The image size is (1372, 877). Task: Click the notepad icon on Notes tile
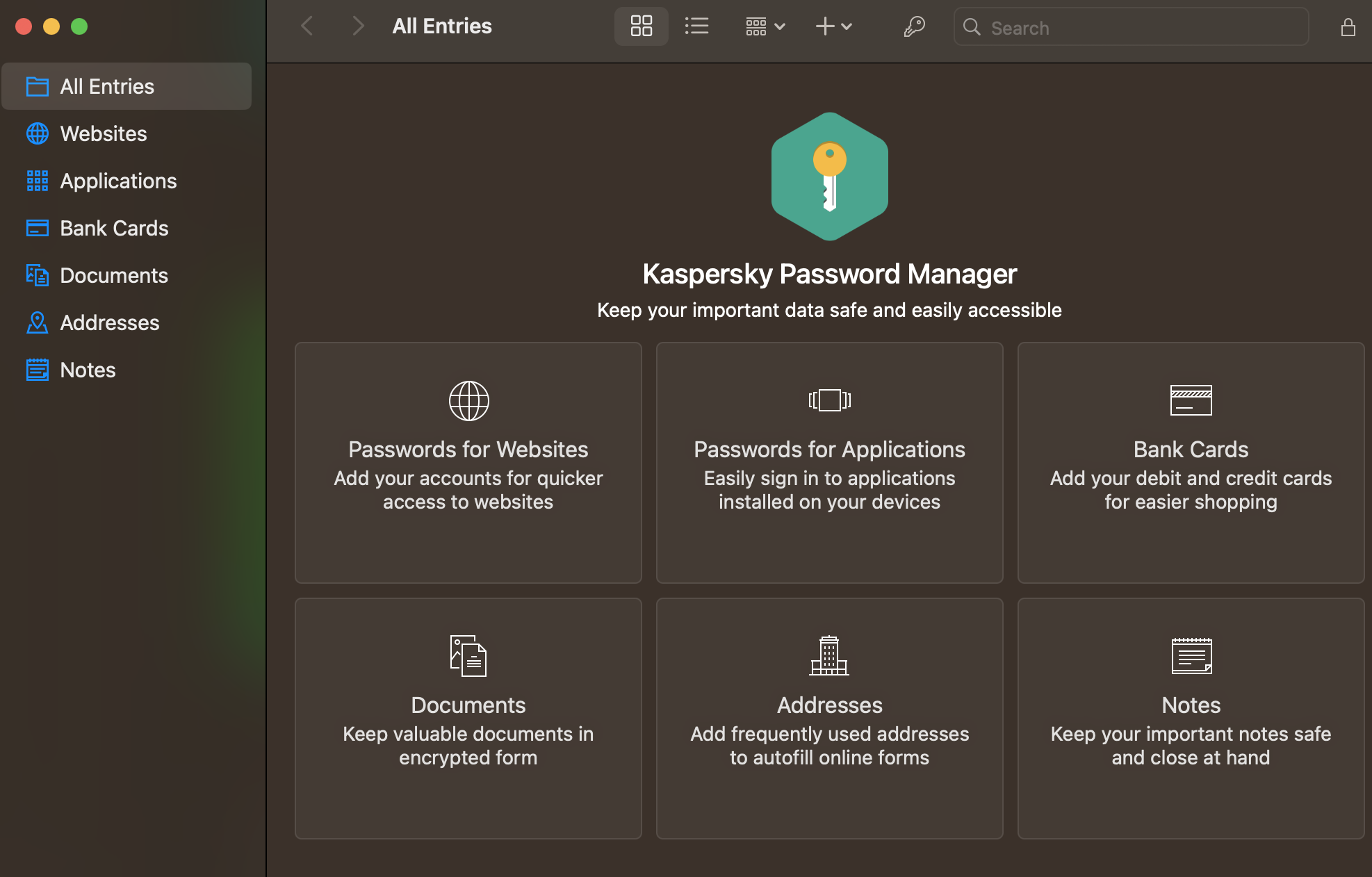[x=1191, y=656]
